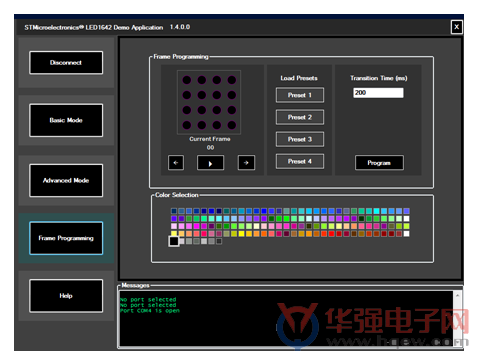This screenshot has height=361, width=479.
Task: Open the Frame Programming panel
Action: click(66, 238)
